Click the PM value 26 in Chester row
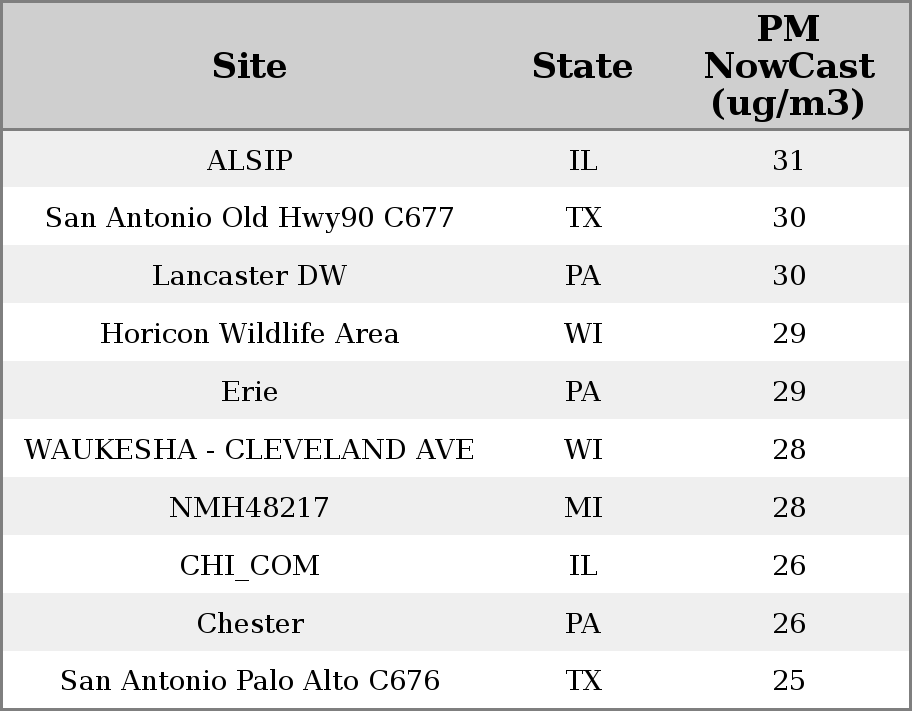Screen dimensions: 912x711 [788, 624]
